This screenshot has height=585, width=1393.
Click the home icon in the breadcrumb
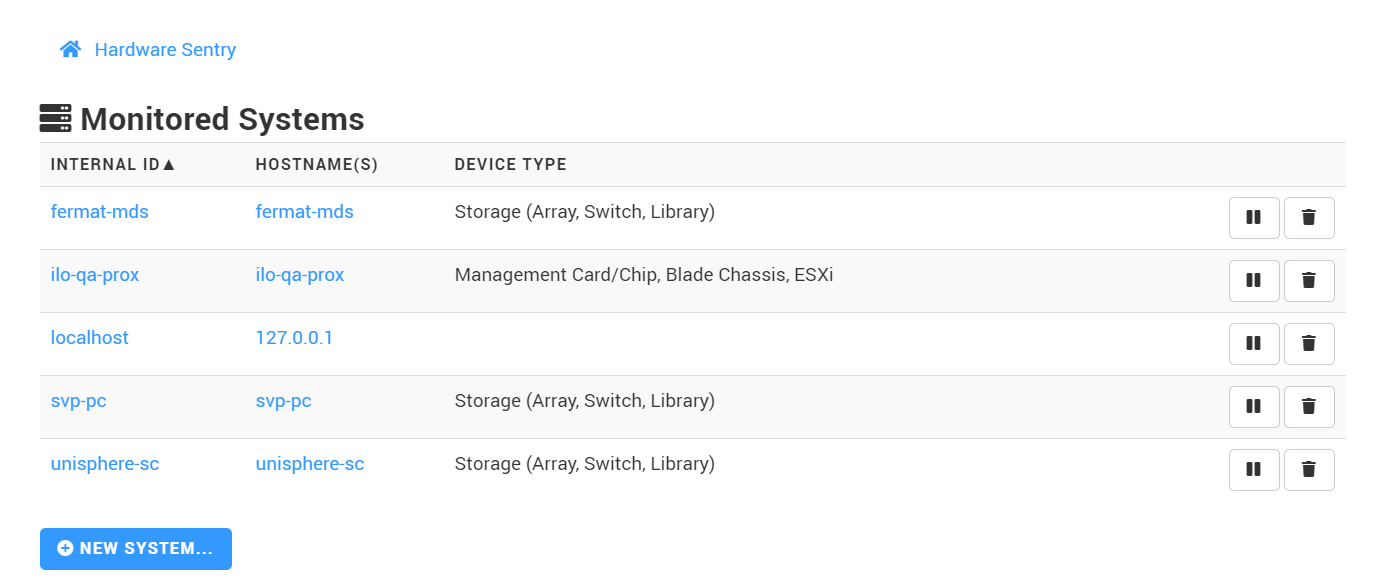point(69,47)
